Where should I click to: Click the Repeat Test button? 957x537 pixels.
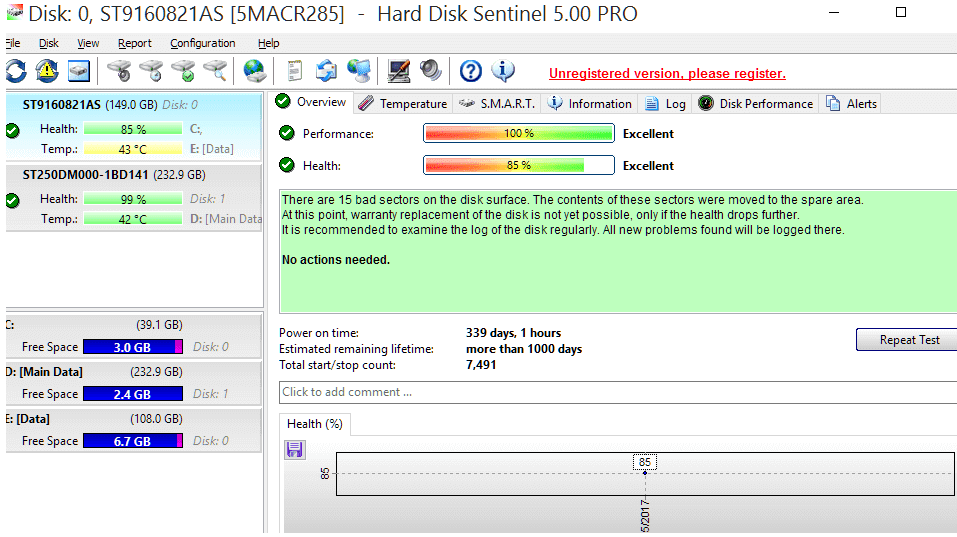907,340
